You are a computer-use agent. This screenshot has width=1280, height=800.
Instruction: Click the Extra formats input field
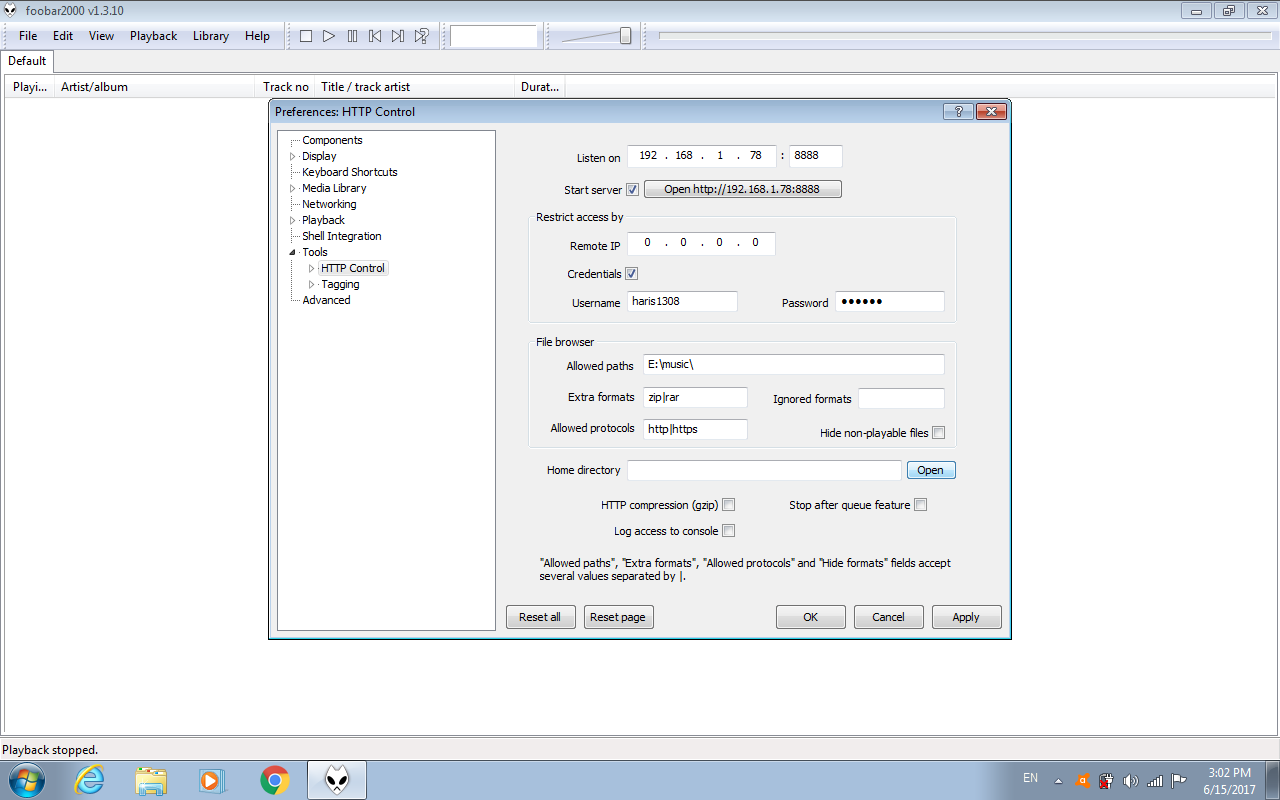pos(696,397)
